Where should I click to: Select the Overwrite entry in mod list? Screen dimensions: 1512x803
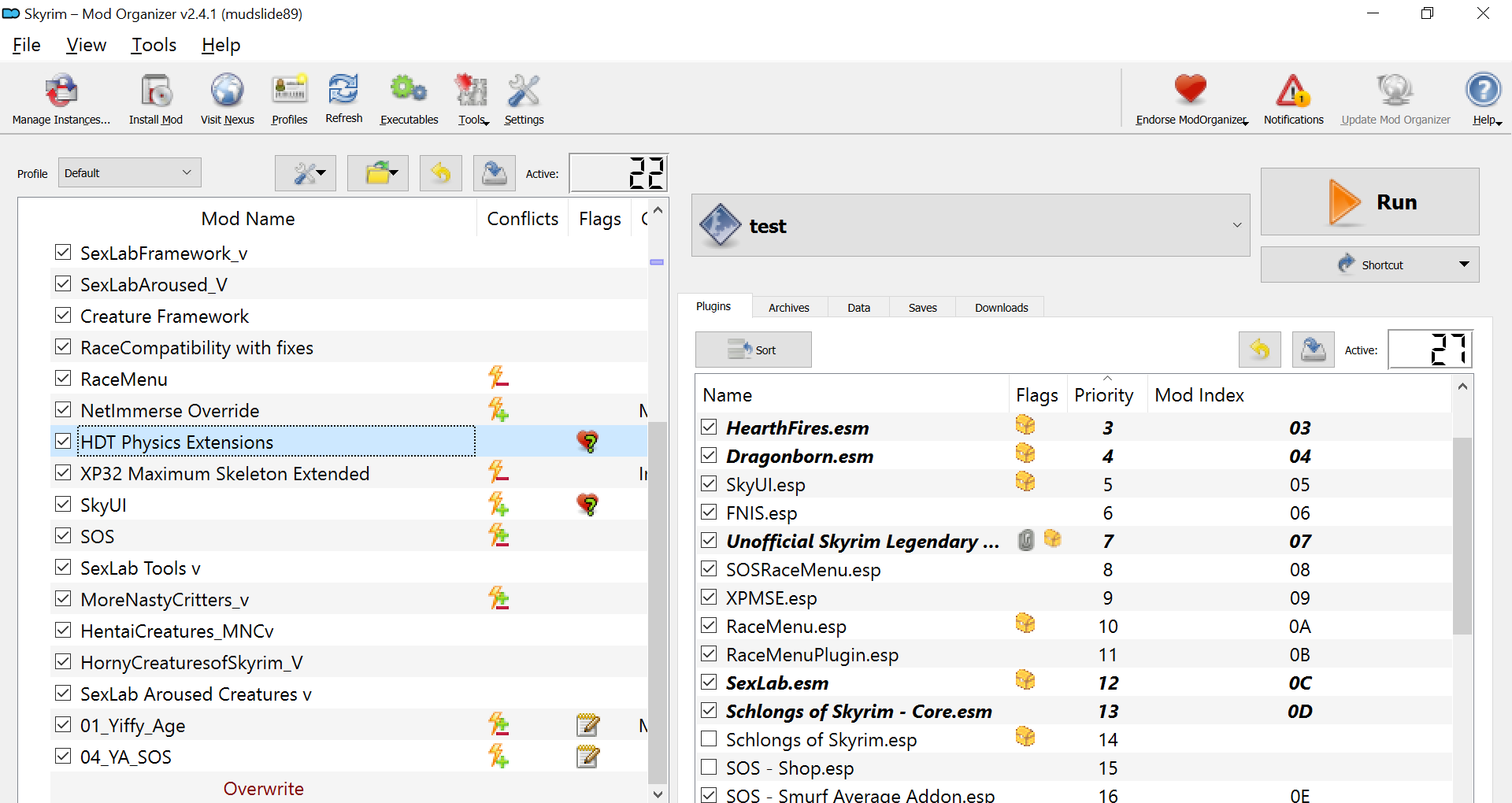(x=263, y=788)
